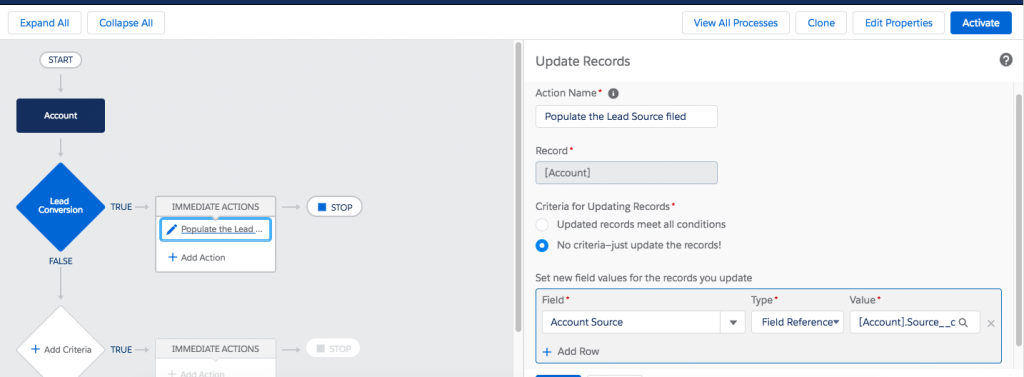1024x377 pixels.
Task: Click the Action Name input field
Action: point(626,116)
